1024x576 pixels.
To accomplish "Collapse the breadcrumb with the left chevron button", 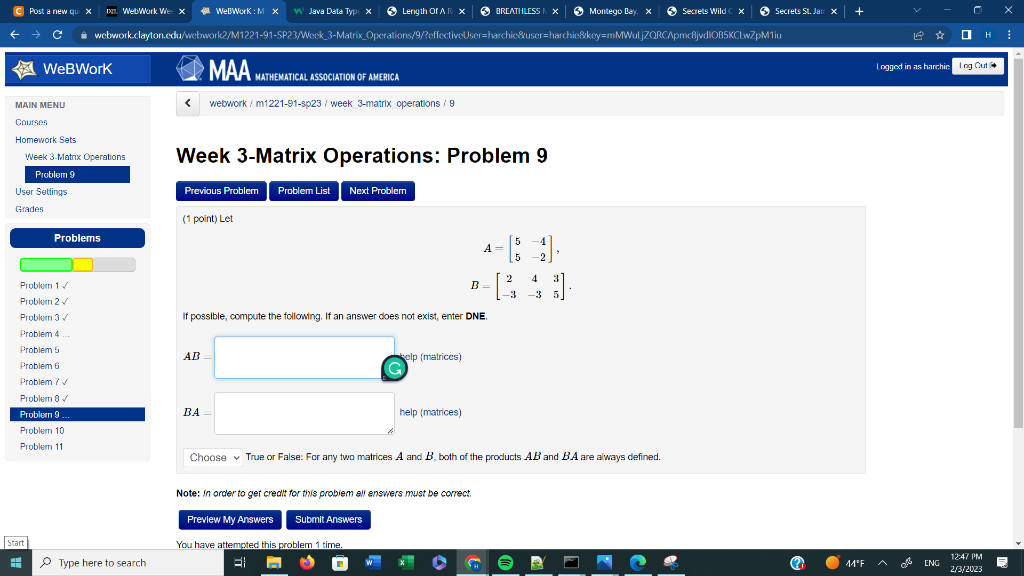I will (x=187, y=103).
